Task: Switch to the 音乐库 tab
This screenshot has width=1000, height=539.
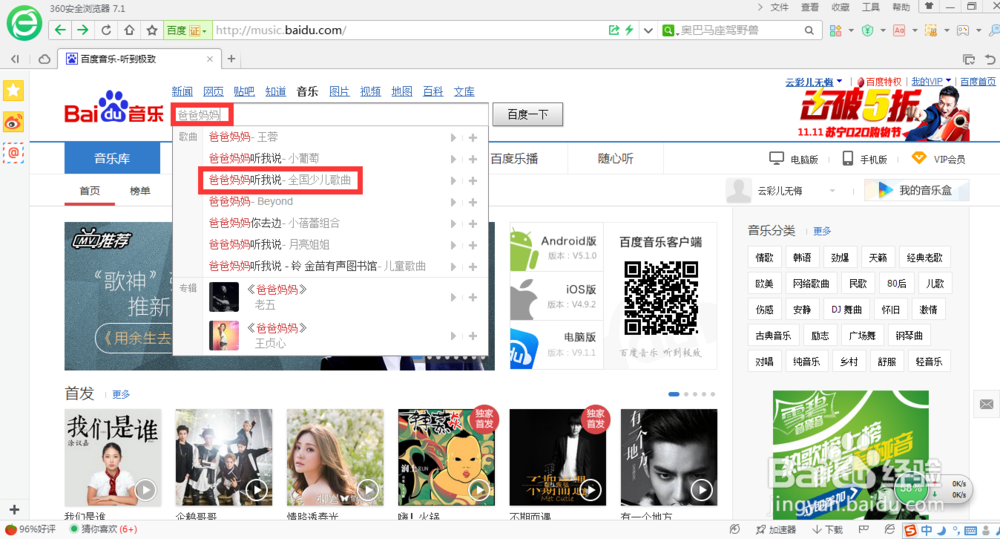Action: tap(112, 158)
